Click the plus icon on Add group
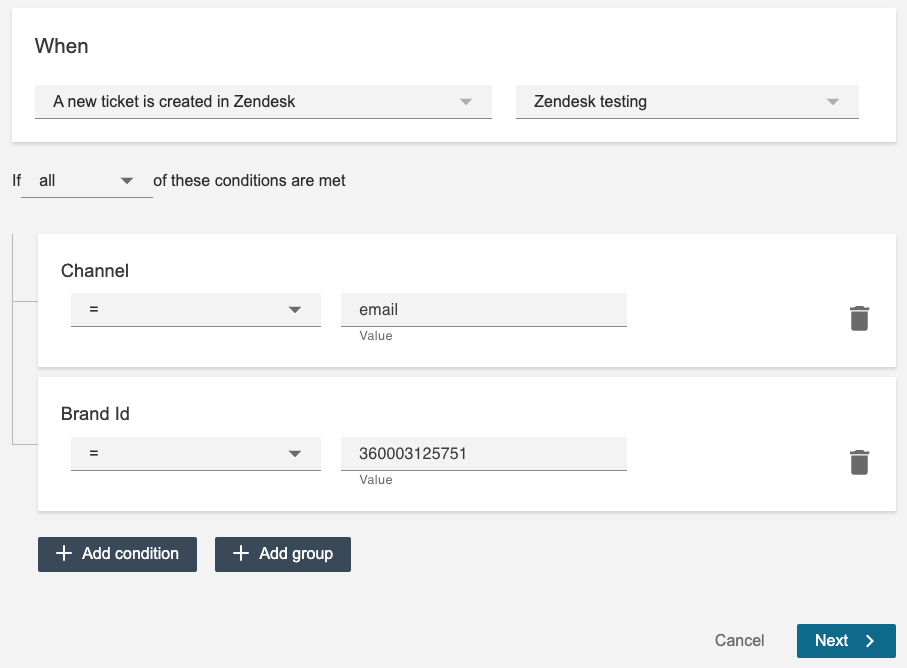Viewport: 907px width, 668px height. click(241, 554)
